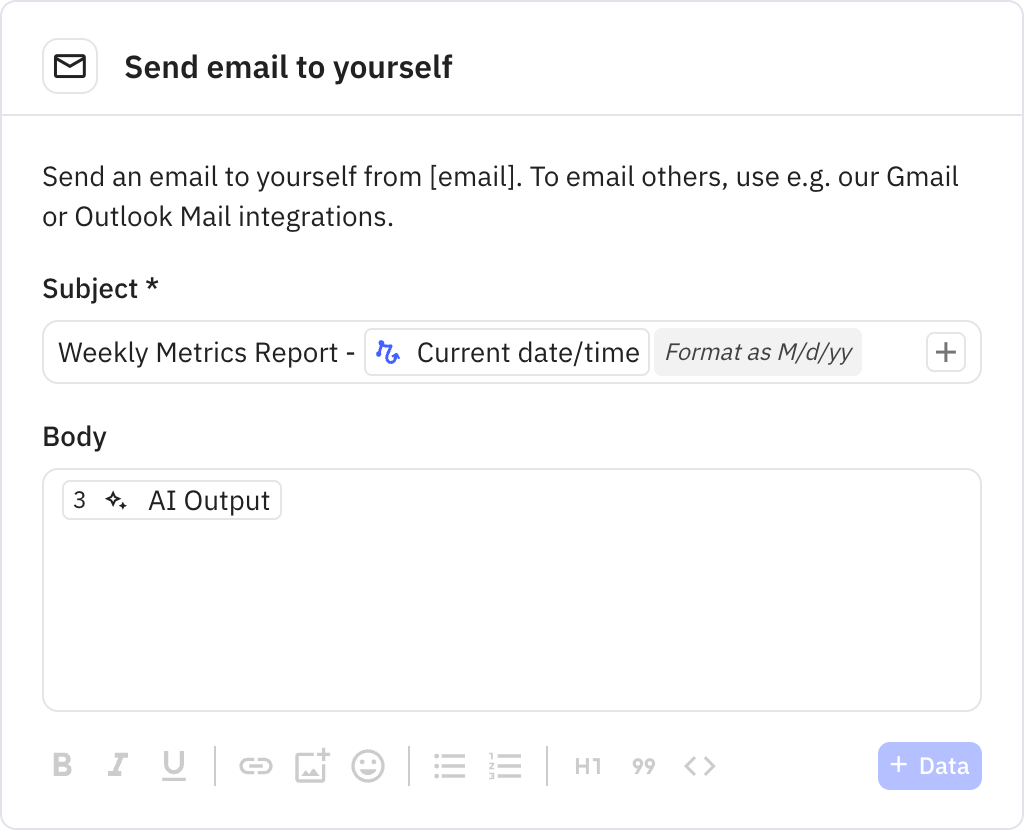
Task: Apply H1 heading style
Action: (x=587, y=766)
